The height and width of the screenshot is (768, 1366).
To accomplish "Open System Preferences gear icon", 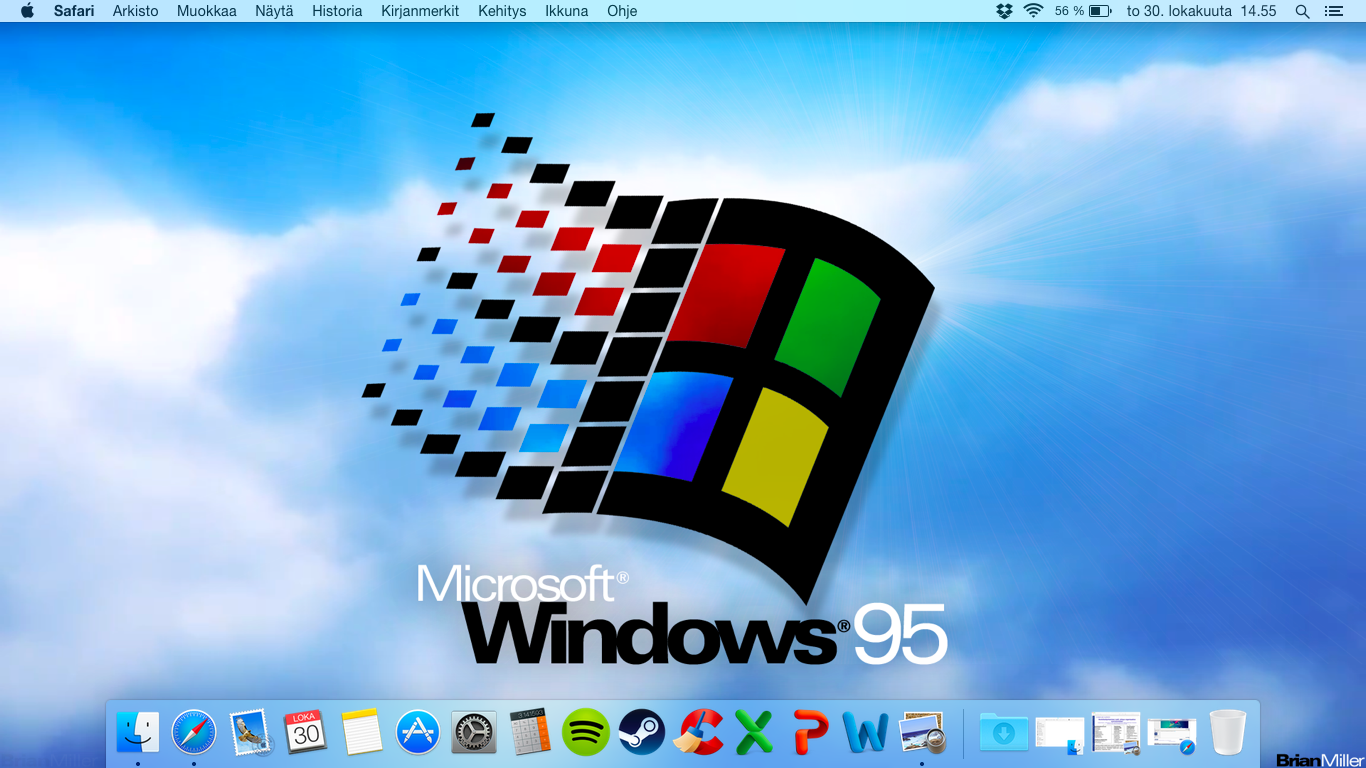I will [x=474, y=733].
